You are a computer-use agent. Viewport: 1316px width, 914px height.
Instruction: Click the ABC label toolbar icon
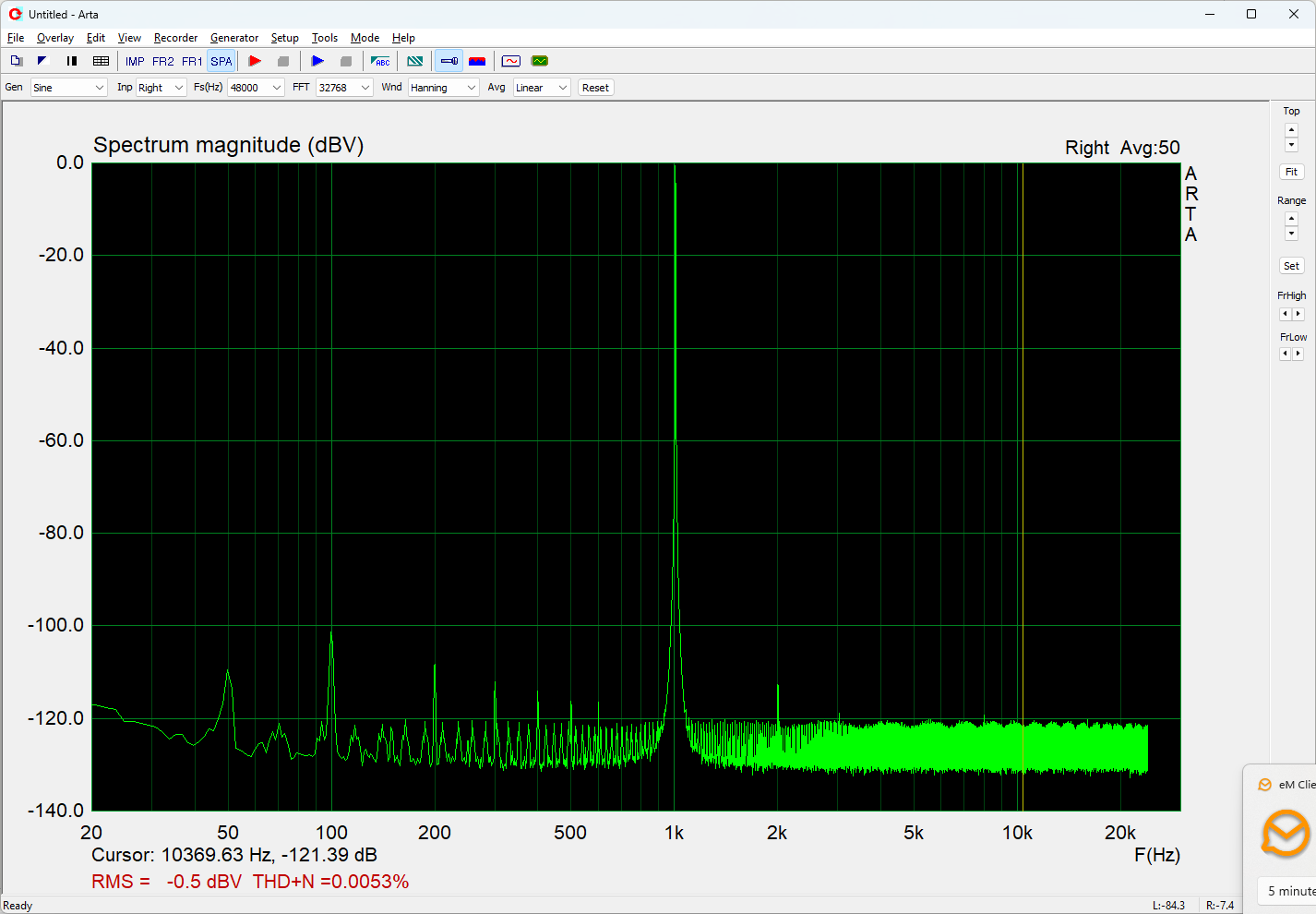coord(380,61)
